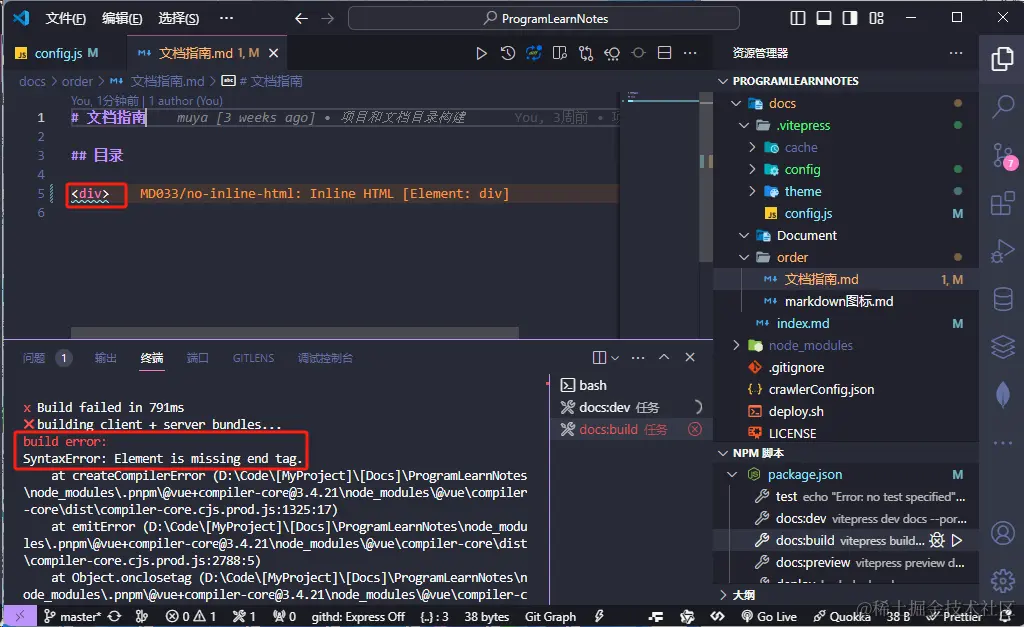Switch to the GITLENS panel tab
This screenshot has width=1024, height=627.
[253, 358]
